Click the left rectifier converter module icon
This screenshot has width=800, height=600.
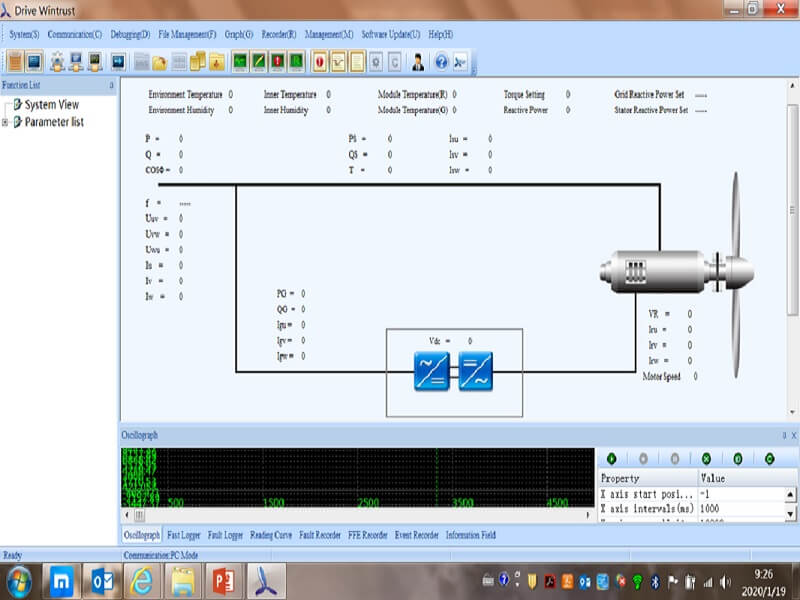[x=432, y=370]
